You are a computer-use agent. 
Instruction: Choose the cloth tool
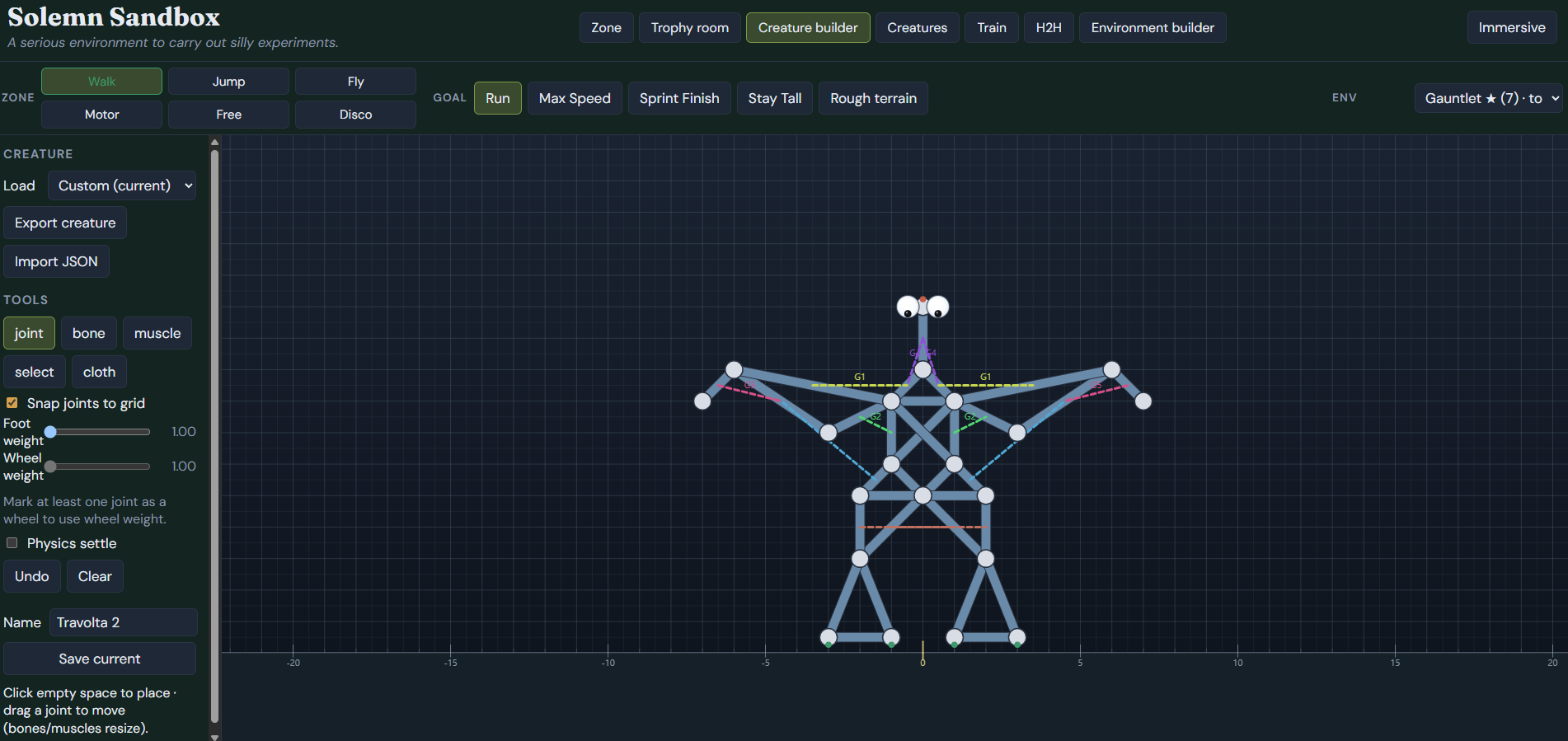click(99, 372)
